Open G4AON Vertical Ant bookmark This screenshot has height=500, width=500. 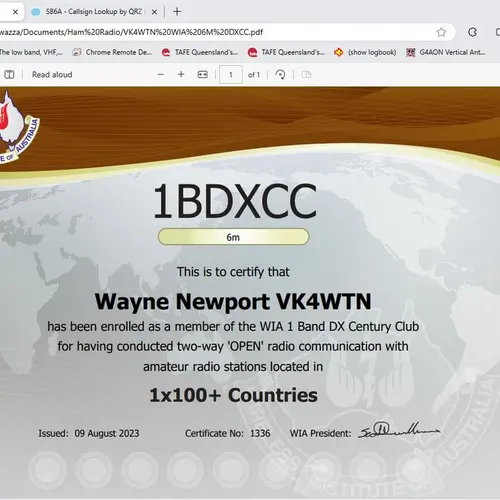click(446, 52)
